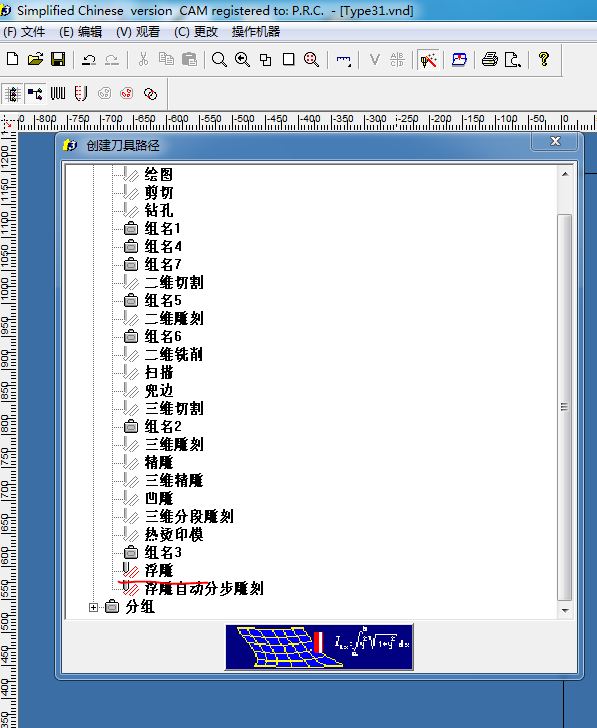
Task: Select 二维铣削 toolpath
Action: (x=174, y=354)
